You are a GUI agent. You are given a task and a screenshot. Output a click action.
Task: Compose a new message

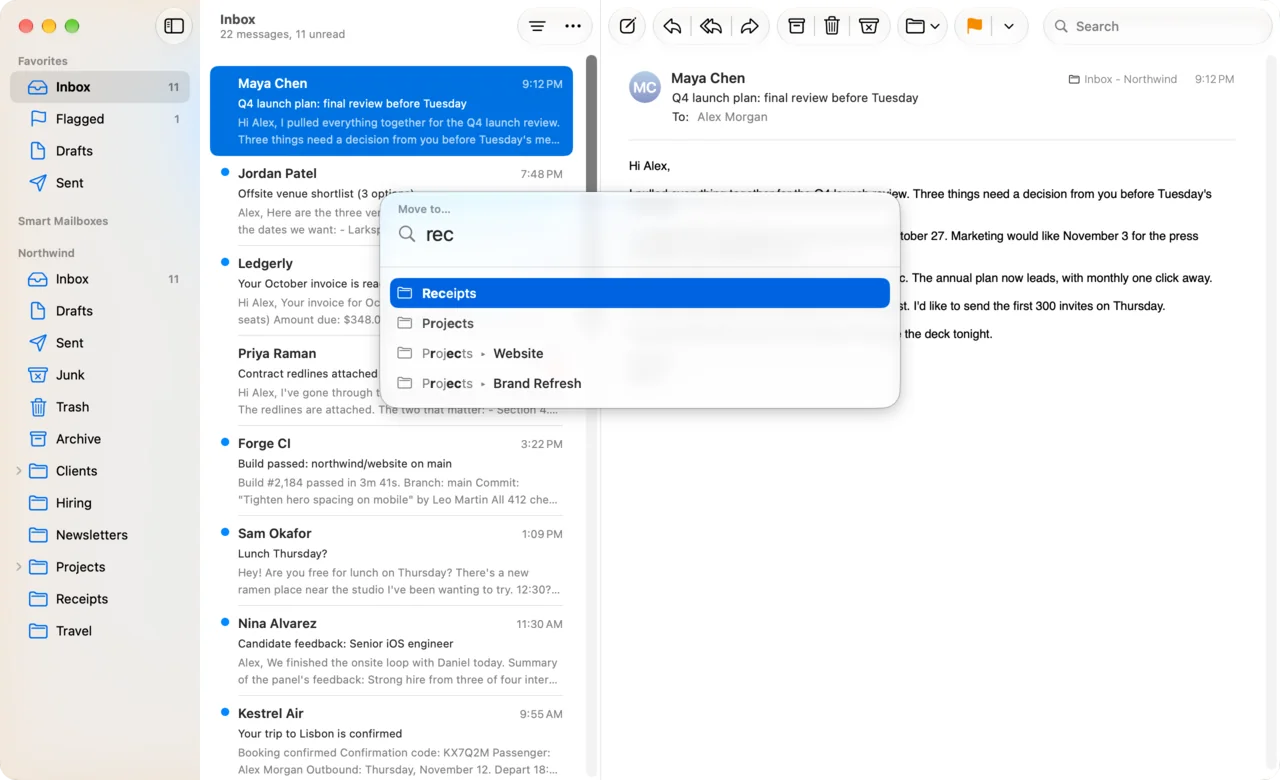click(627, 26)
